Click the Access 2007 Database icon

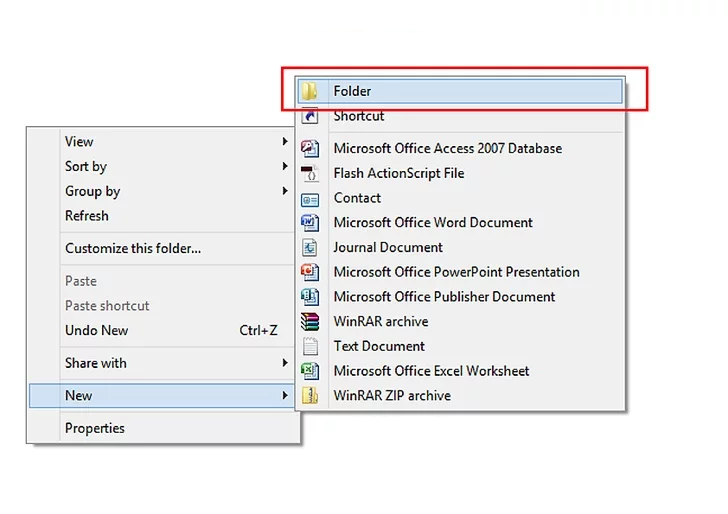pos(310,149)
